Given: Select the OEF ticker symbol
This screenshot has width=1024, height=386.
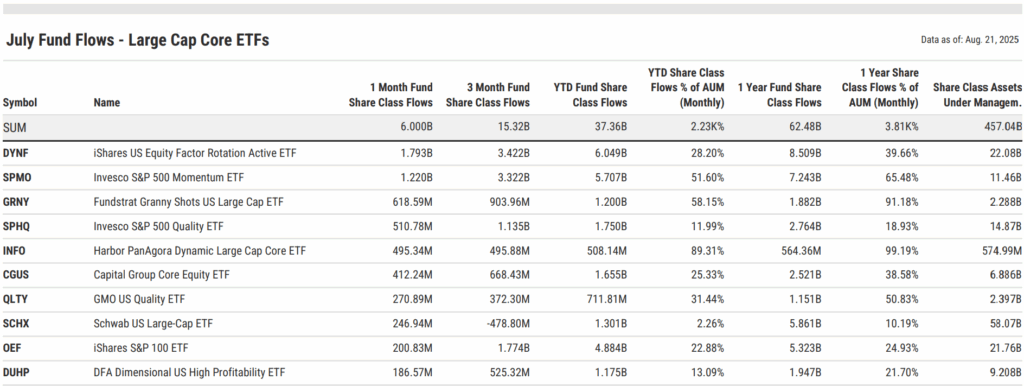Looking at the screenshot, I should click(x=12, y=348).
